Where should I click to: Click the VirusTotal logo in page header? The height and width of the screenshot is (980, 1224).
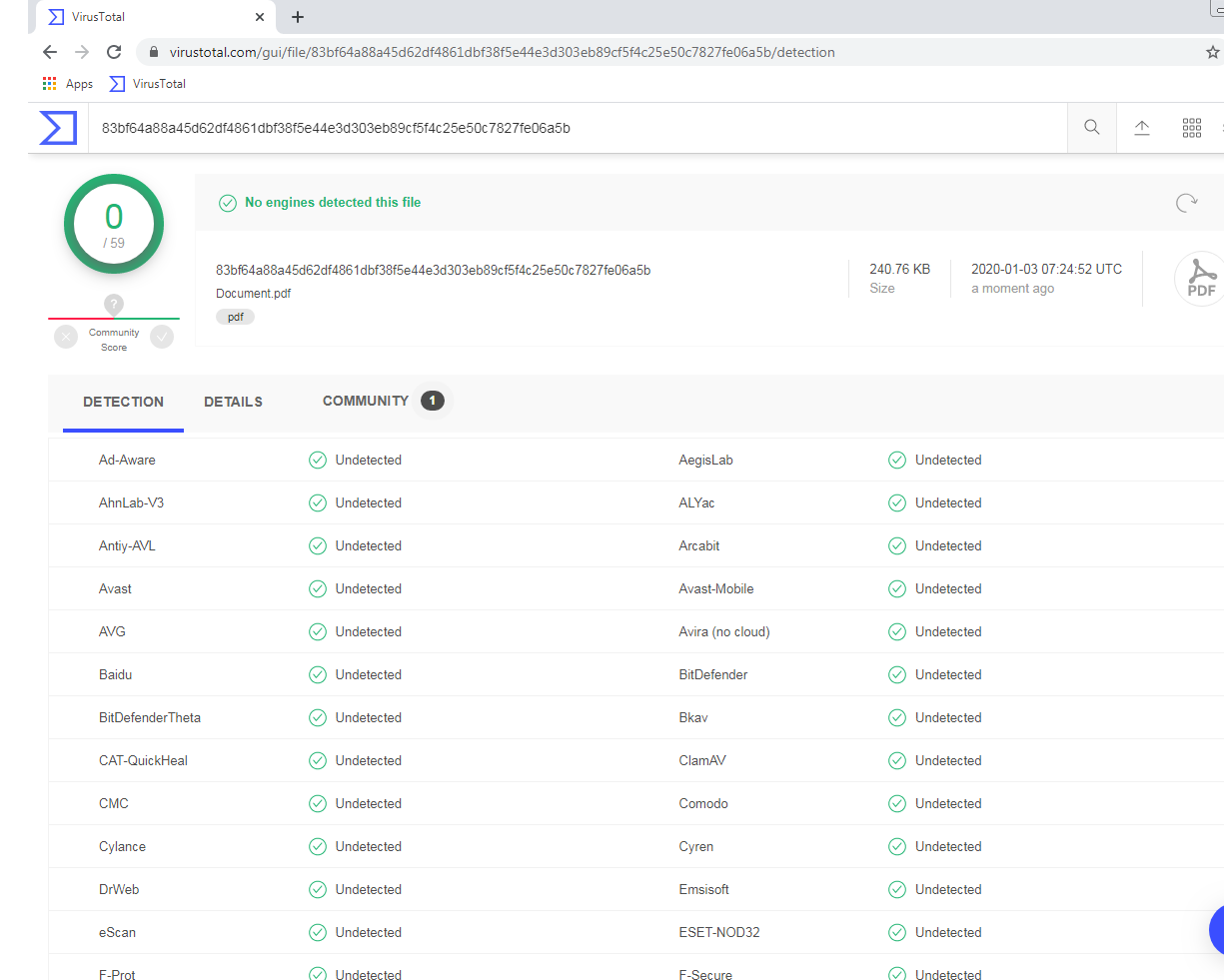(x=58, y=128)
